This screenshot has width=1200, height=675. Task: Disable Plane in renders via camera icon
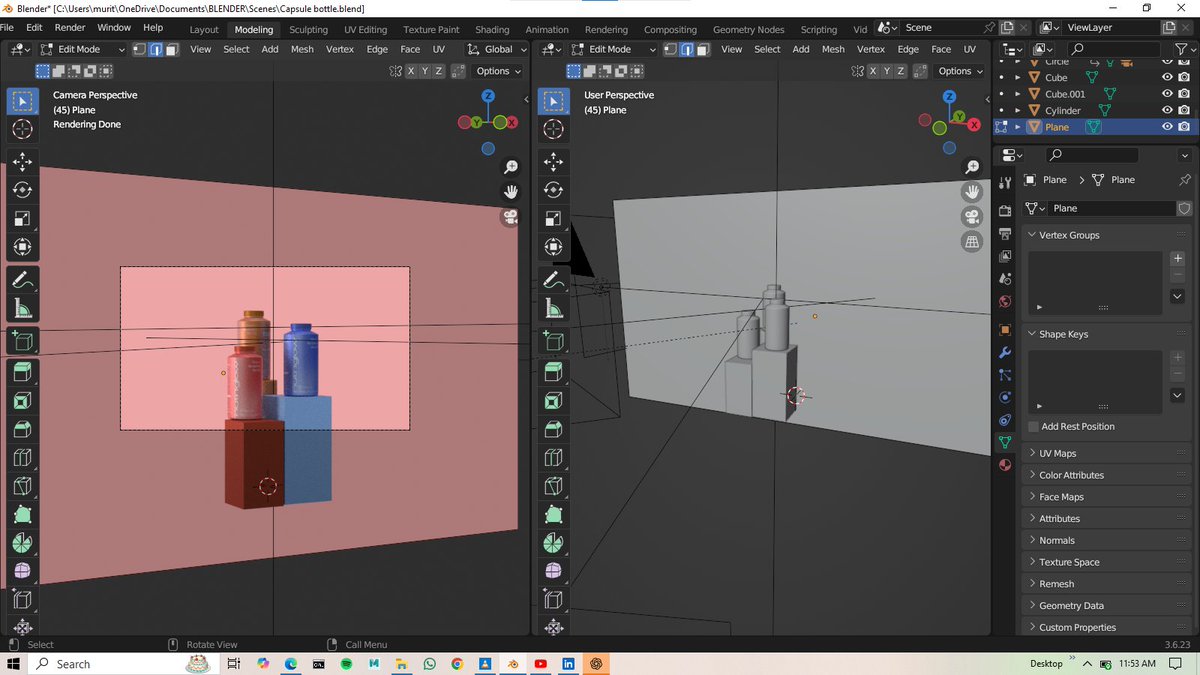pyautogui.click(x=1184, y=127)
